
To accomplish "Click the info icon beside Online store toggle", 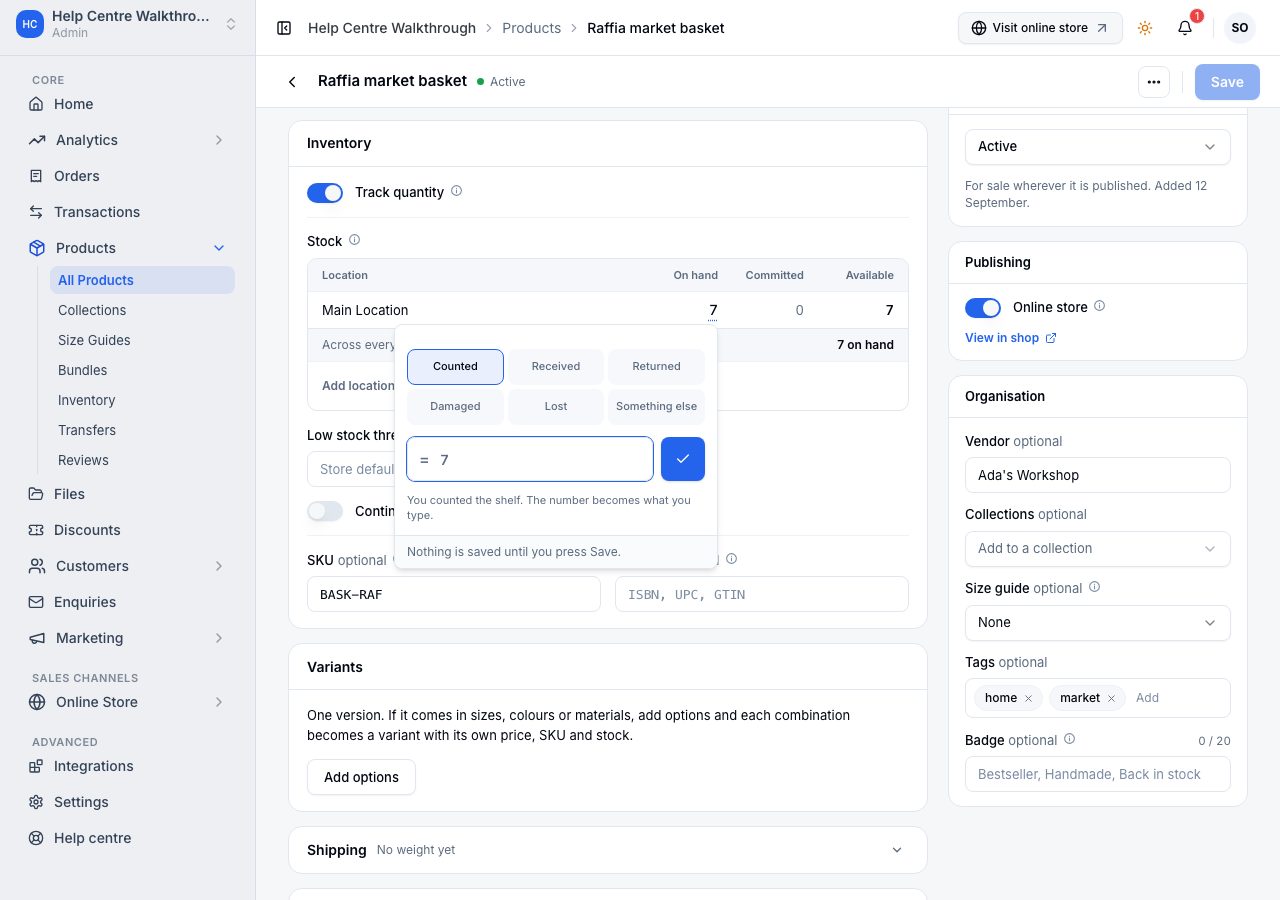I will pyautogui.click(x=1100, y=306).
